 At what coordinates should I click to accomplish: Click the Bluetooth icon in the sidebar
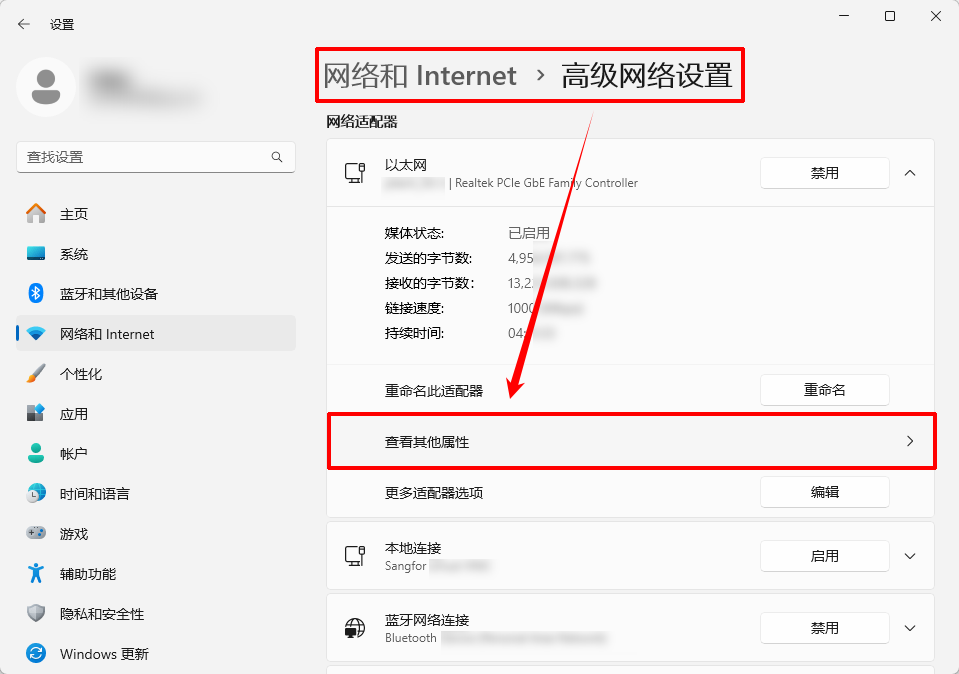click(x=36, y=294)
